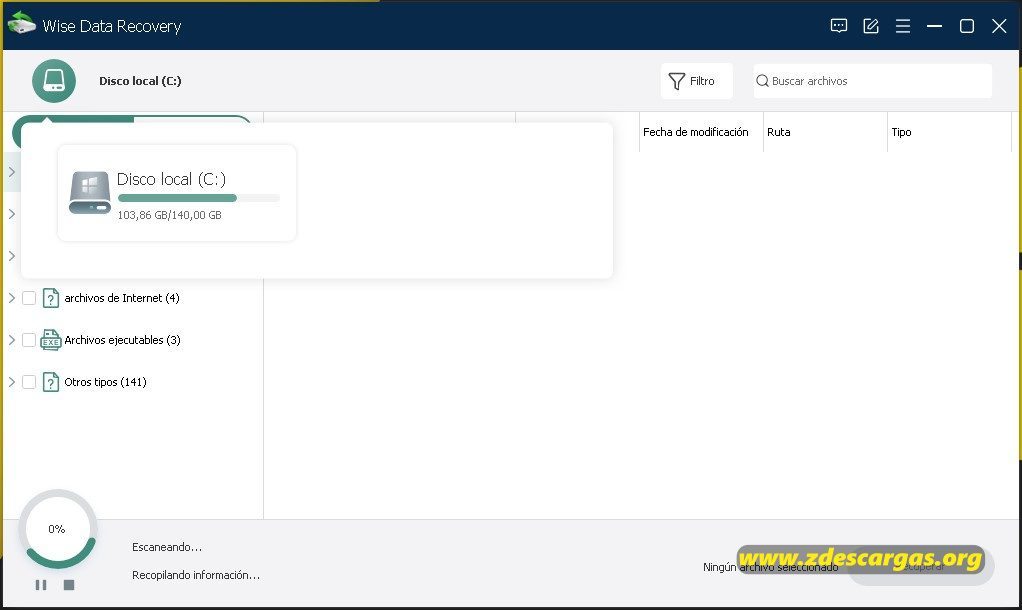
Task: Click the Disco local (C:) header label
Action: (140, 81)
